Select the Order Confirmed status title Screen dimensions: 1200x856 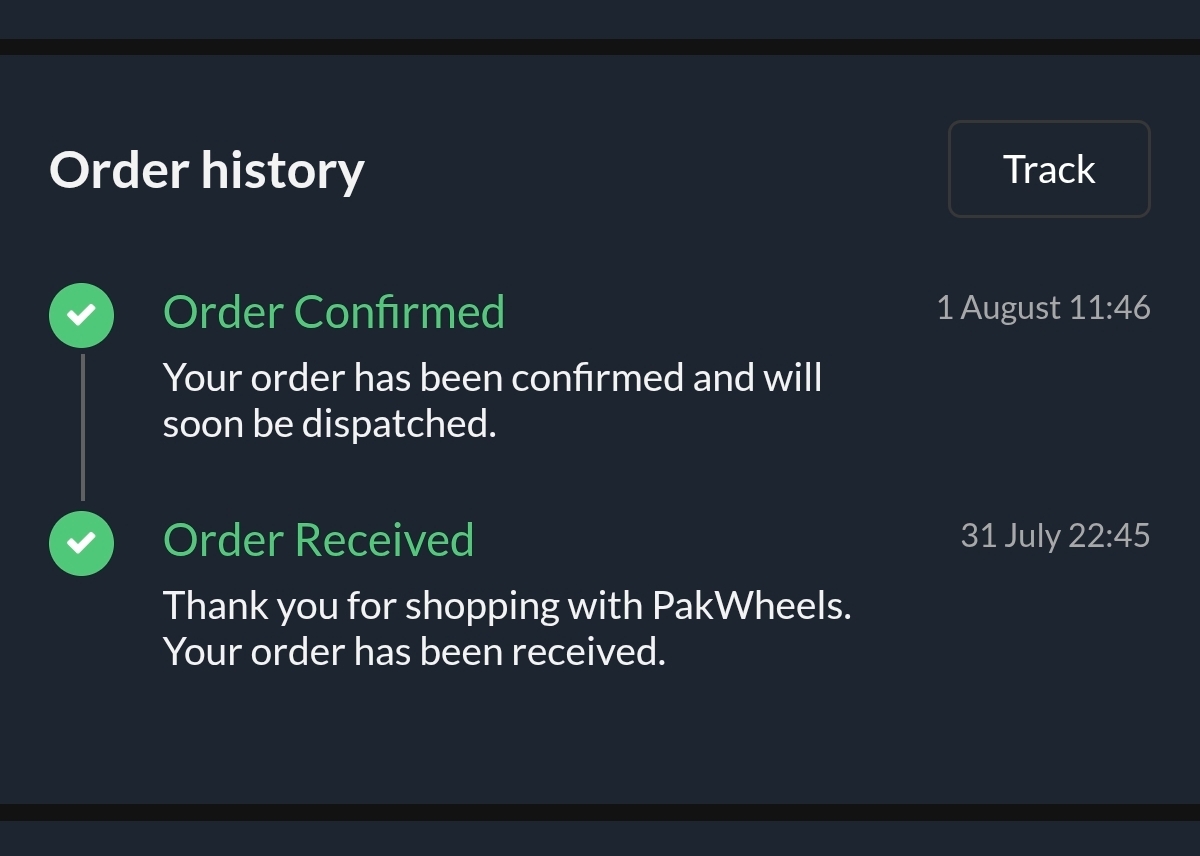coord(334,312)
